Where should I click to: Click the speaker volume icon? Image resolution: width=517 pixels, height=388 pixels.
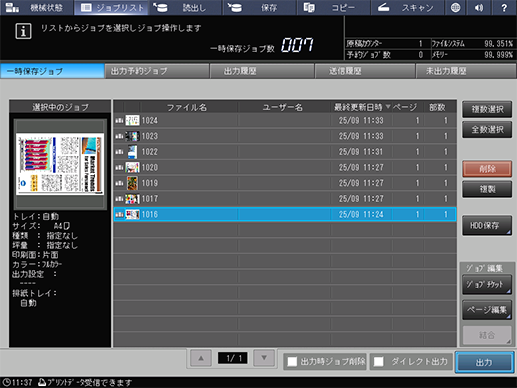(x=479, y=8)
